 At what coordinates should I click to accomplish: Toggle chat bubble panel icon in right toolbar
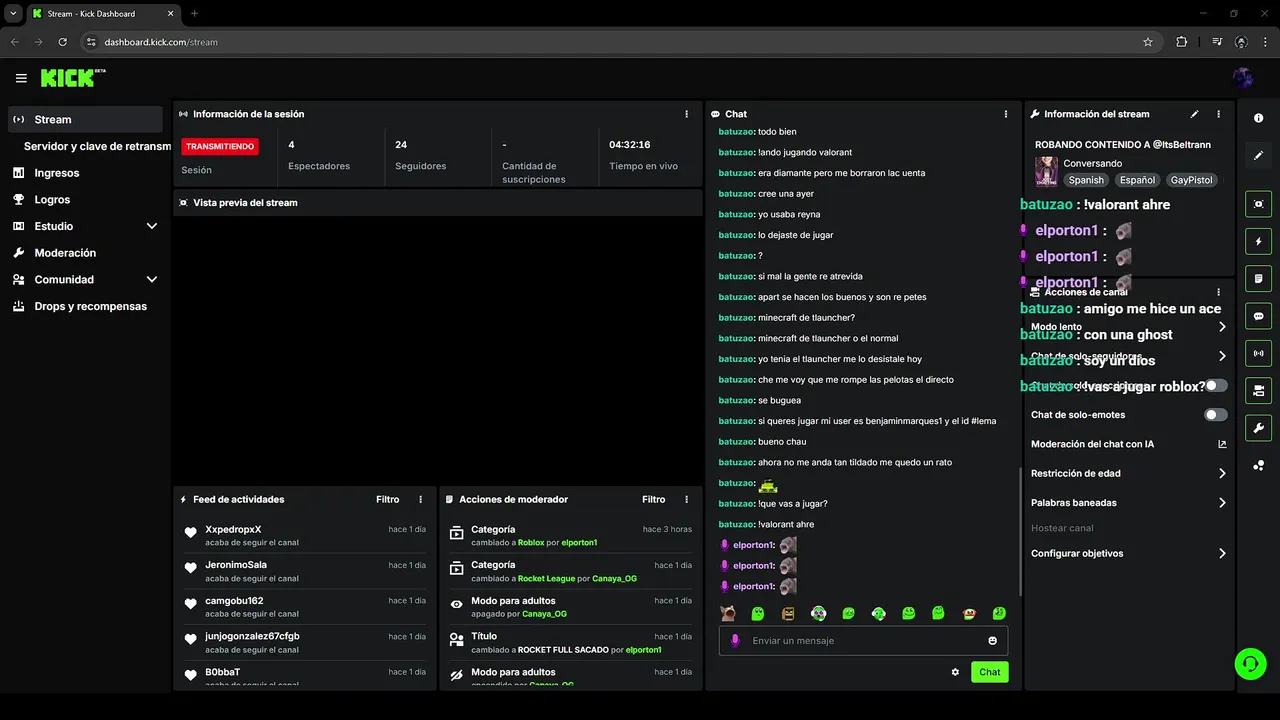coord(1258,316)
